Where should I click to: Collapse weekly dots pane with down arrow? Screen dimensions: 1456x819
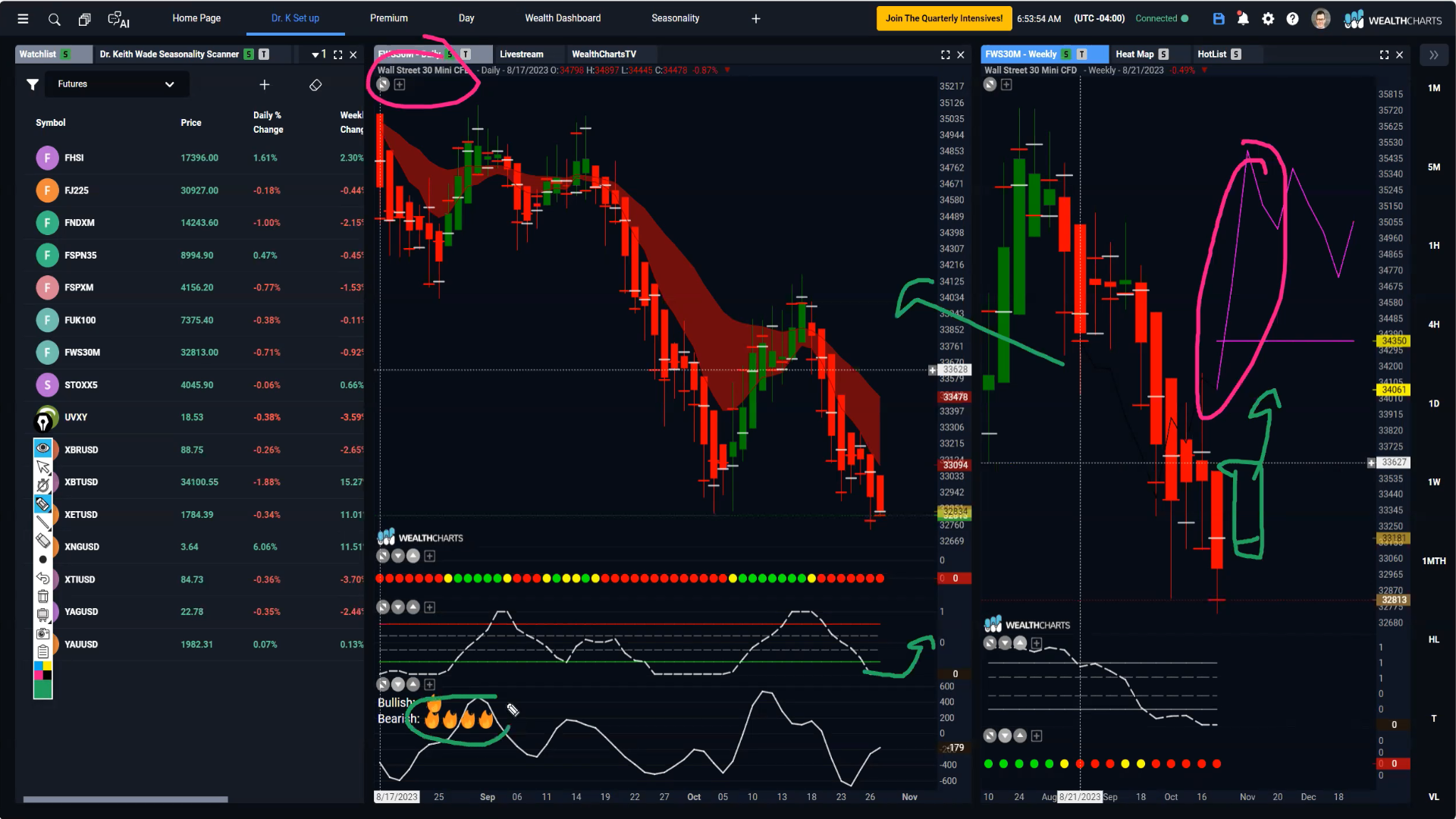tap(1006, 736)
